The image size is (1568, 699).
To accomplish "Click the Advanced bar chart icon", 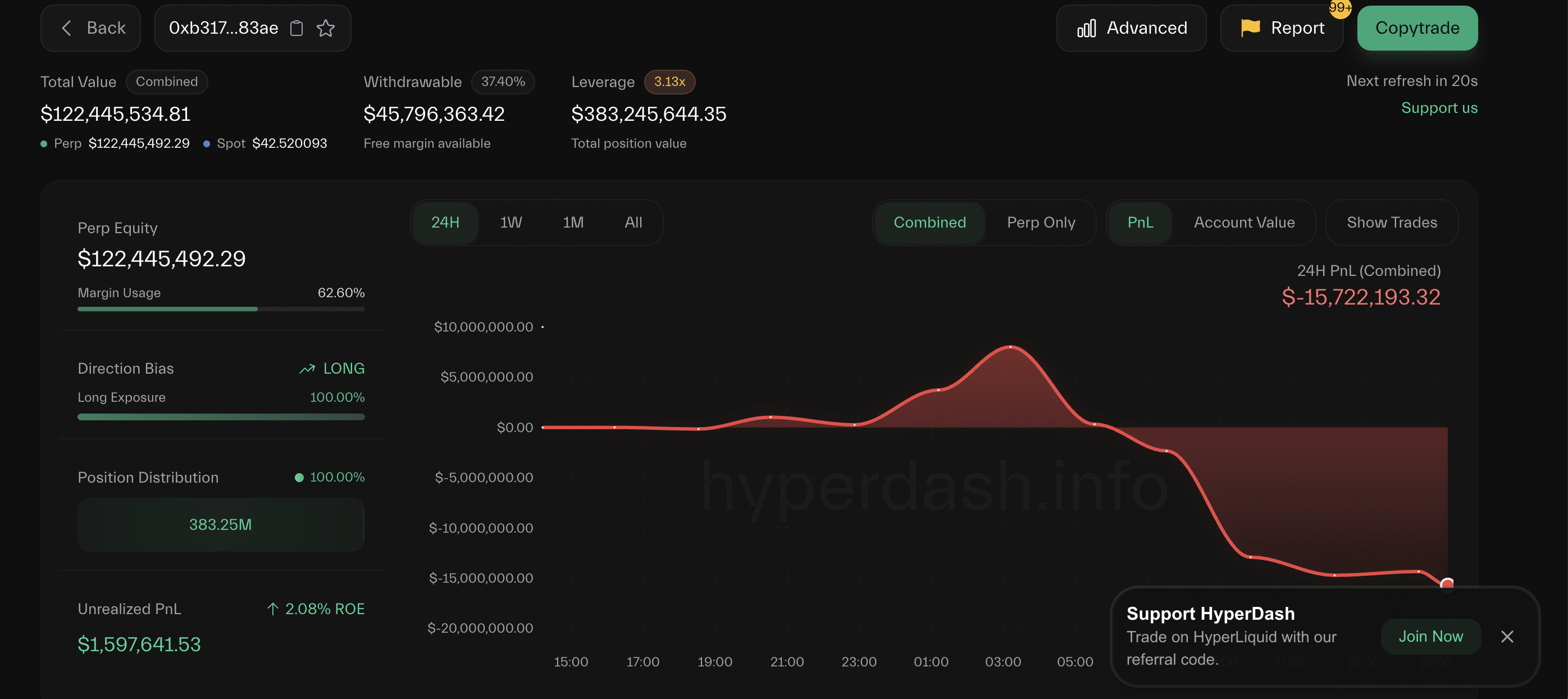I will point(1086,28).
